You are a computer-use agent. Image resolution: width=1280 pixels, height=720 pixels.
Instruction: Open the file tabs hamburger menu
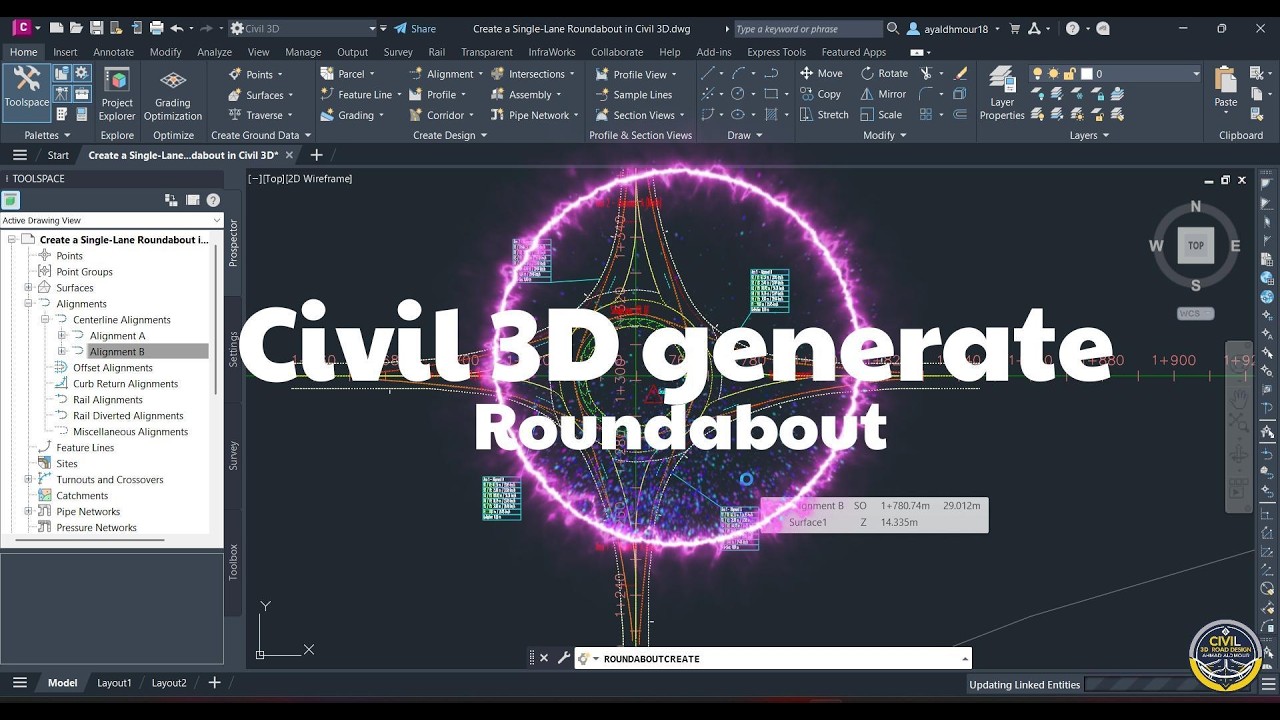pos(20,155)
